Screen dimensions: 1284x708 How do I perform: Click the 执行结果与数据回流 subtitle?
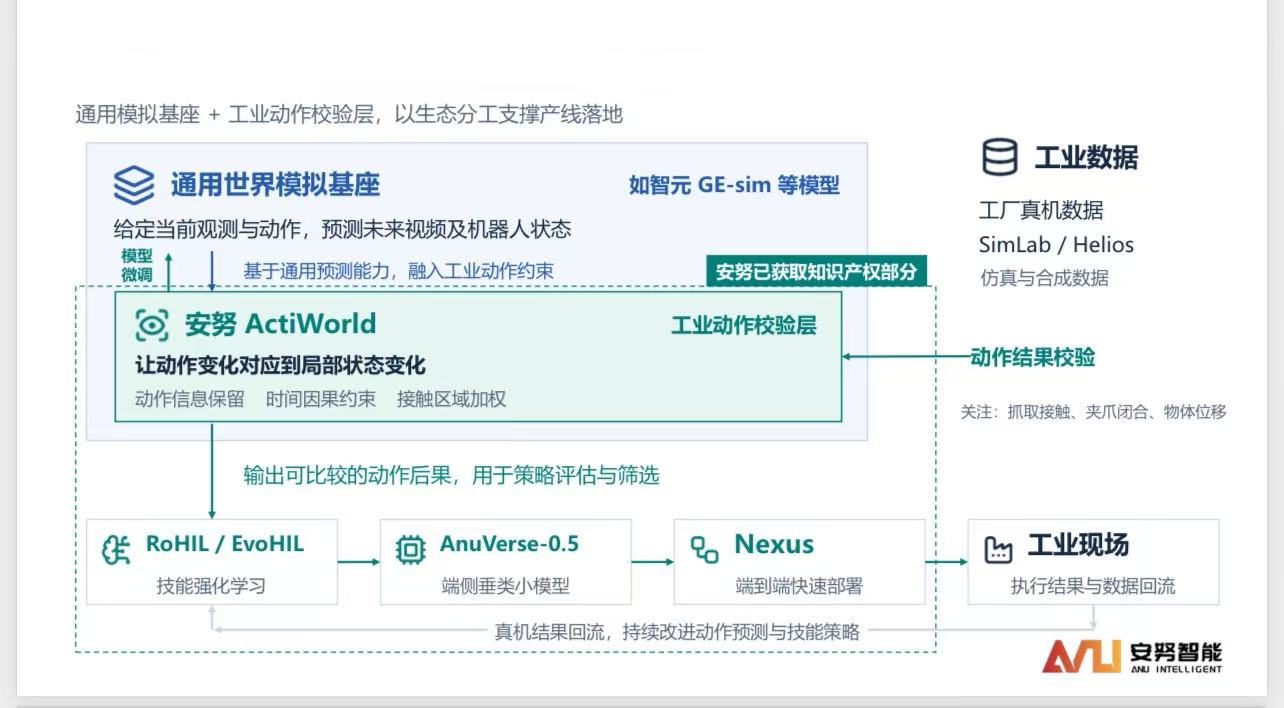[1093, 586]
